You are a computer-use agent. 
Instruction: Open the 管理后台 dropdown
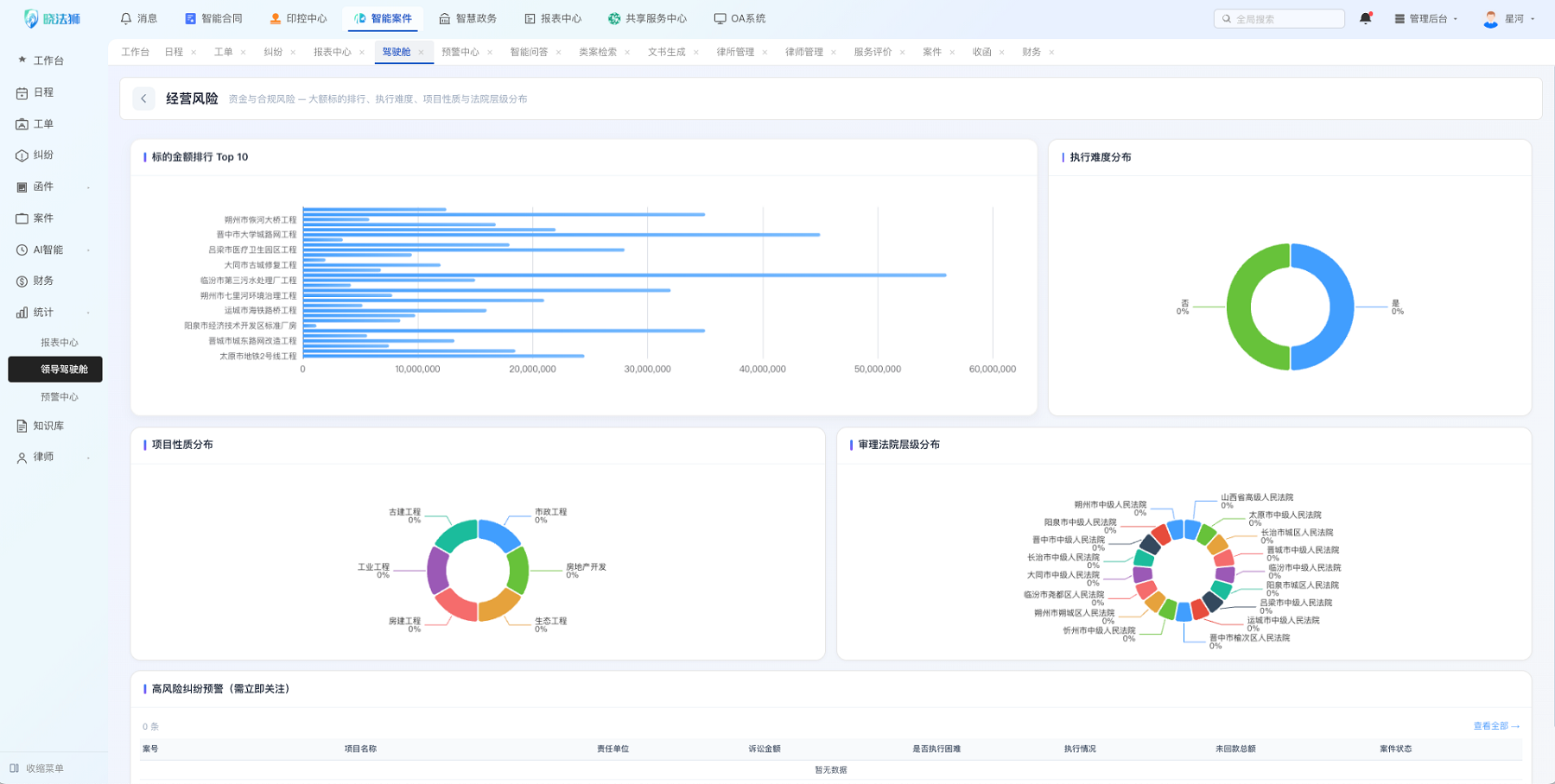pyautogui.click(x=1425, y=18)
